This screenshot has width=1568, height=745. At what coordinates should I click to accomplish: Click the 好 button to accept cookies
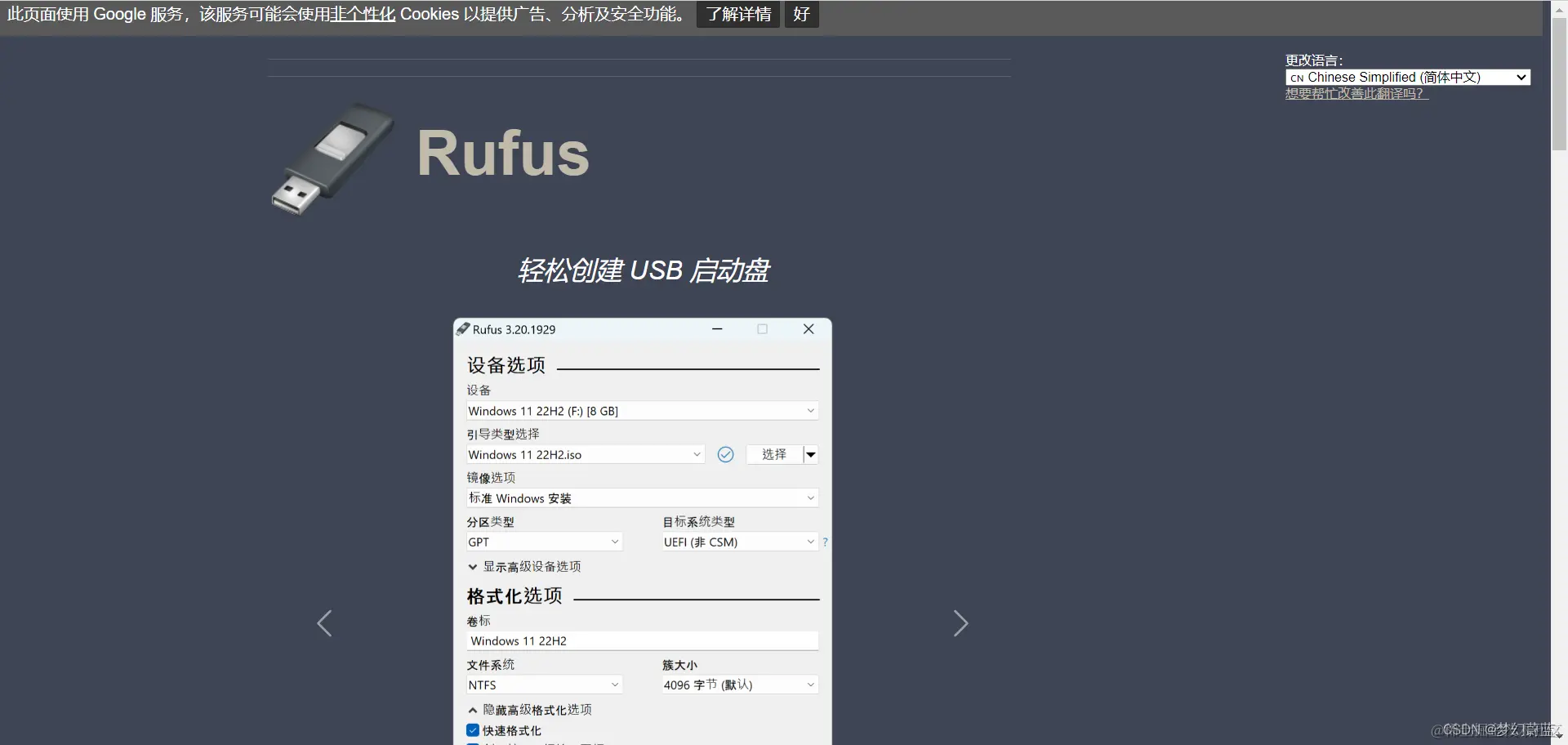click(x=800, y=14)
